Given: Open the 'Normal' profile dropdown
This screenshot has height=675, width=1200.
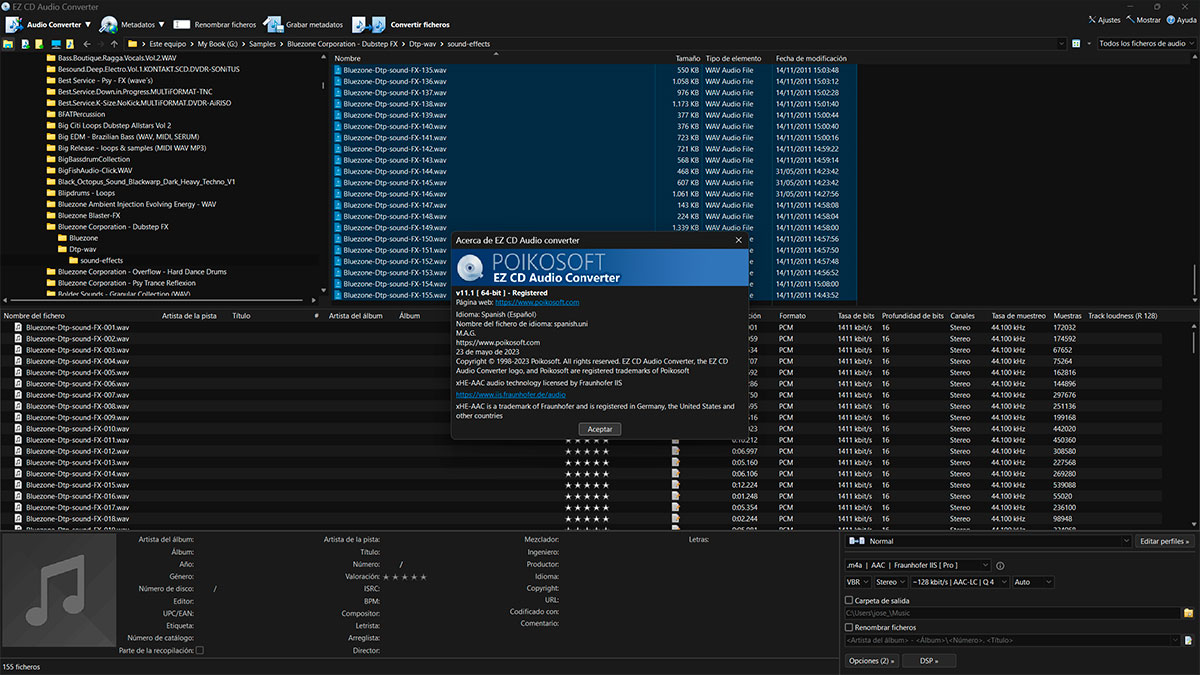Looking at the screenshot, I should coord(988,541).
